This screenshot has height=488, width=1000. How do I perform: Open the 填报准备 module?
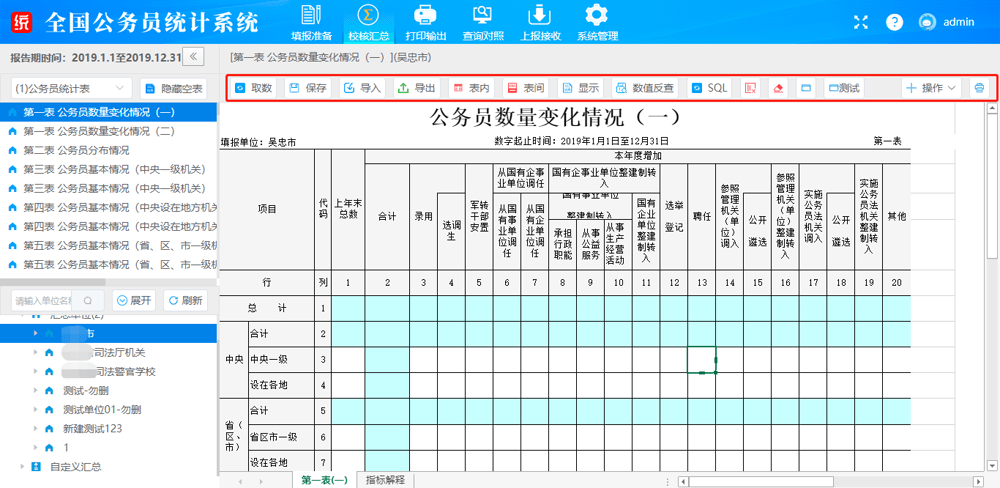click(311, 22)
